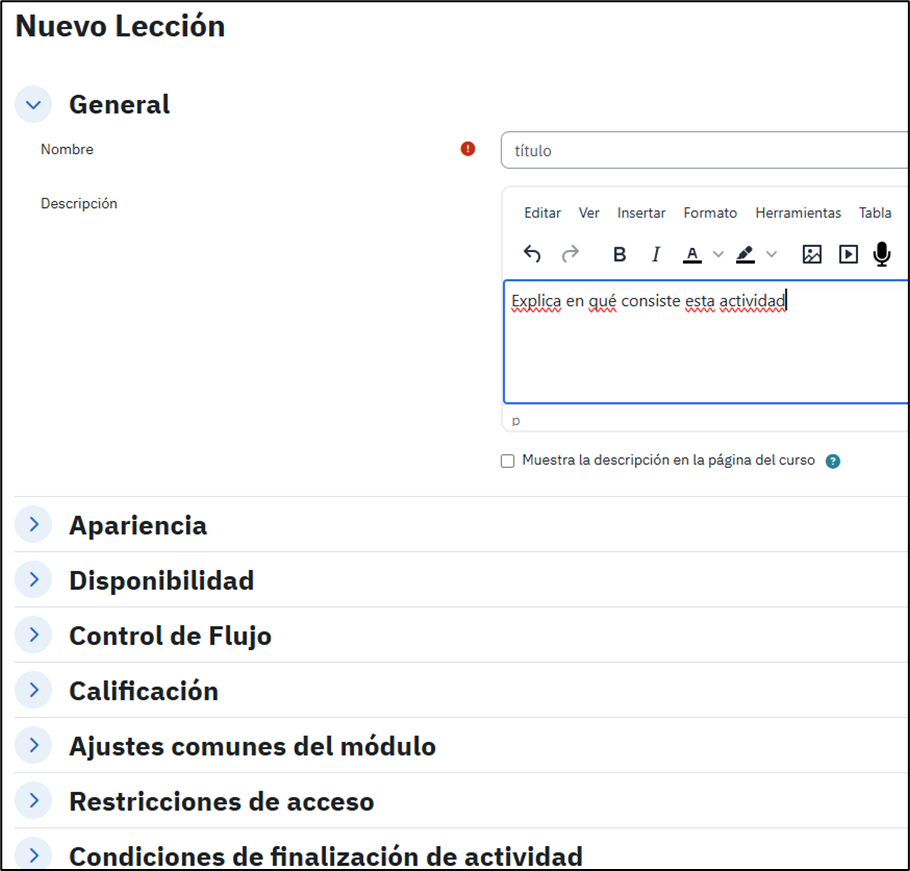Click the Restricciones de acceso heading

pyautogui.click(x=221, y=801)
